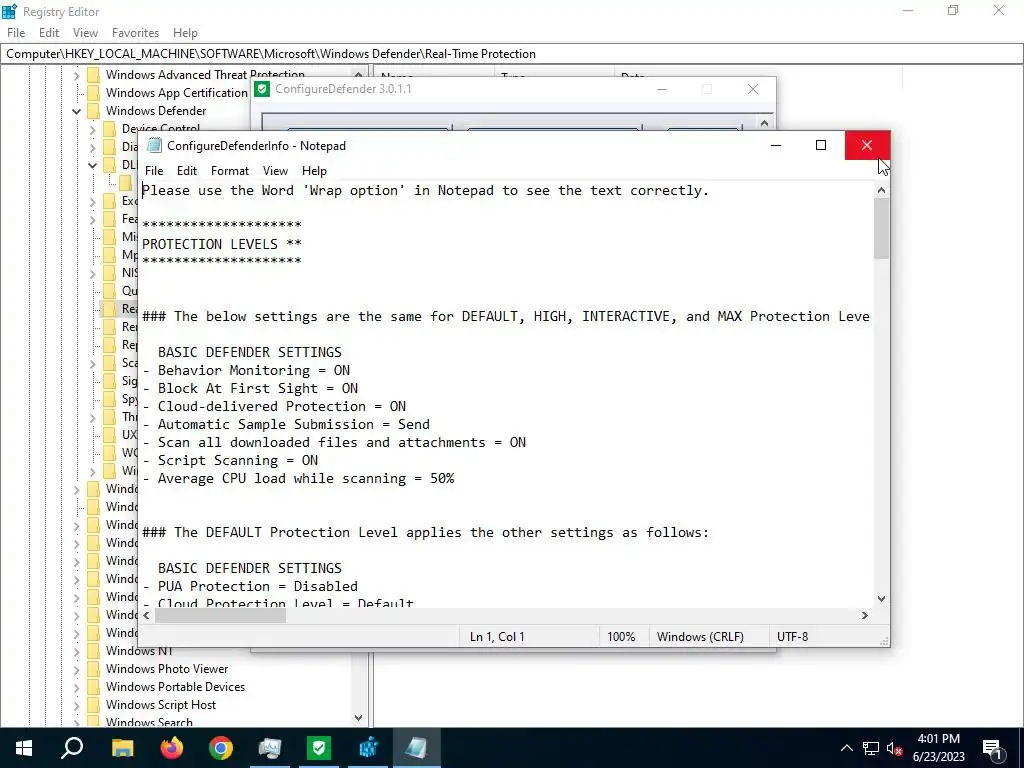This screenshot has width=1024, height=768.
Task: Click the 'Windows (CRLF)' status bar entry
Action: (700, 637)
